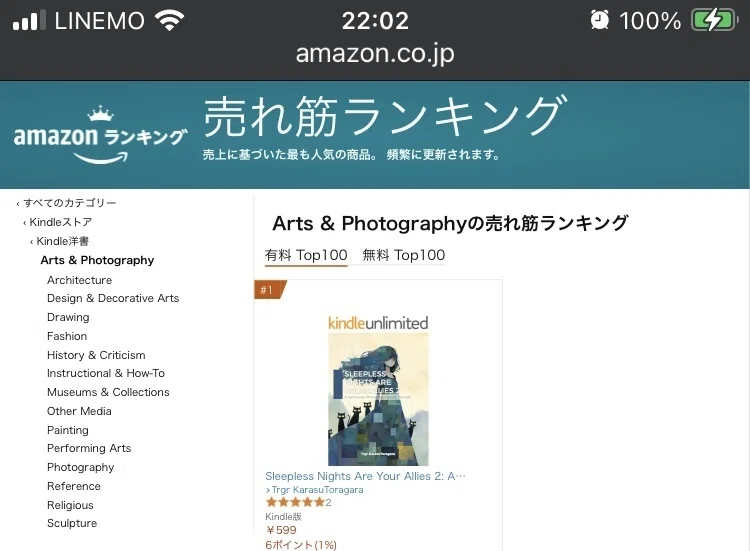Screen dimensions: 750x551
Task: Click the #1 rank badge
Action: coord(270,290)
